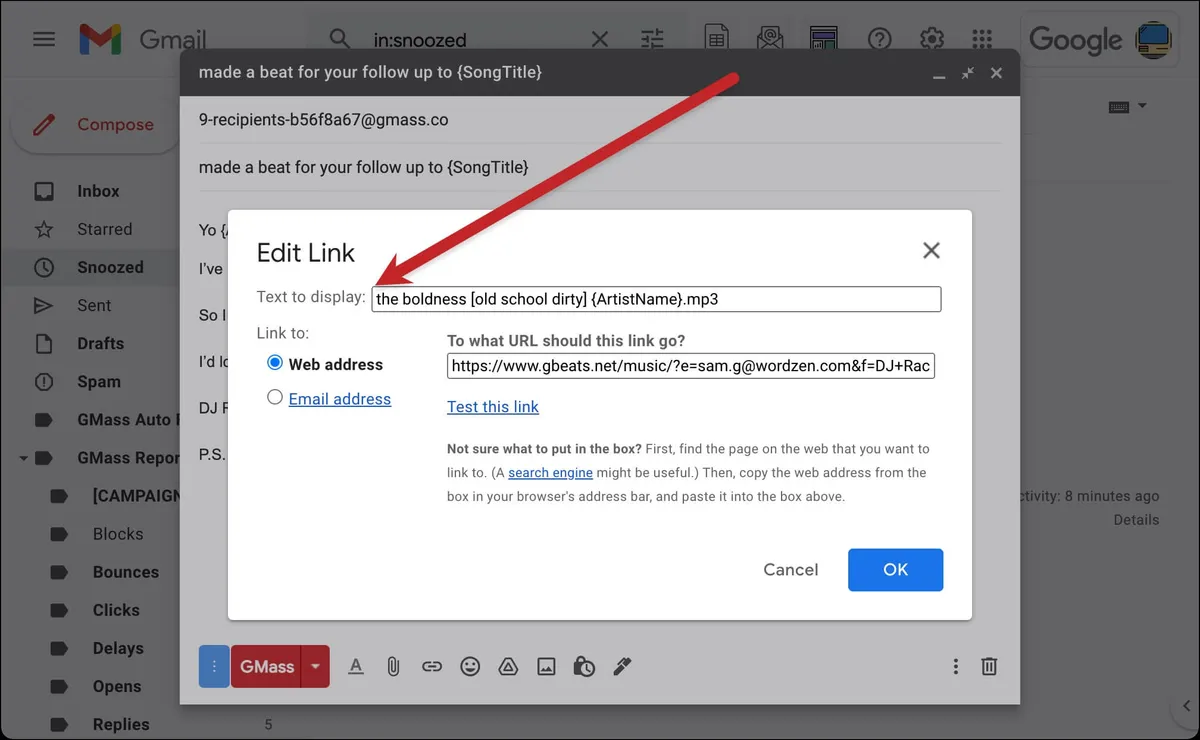Viewport: 1200px width, 740px height.
Task: Click the compose subject line field
Action: tap(600, 167)
